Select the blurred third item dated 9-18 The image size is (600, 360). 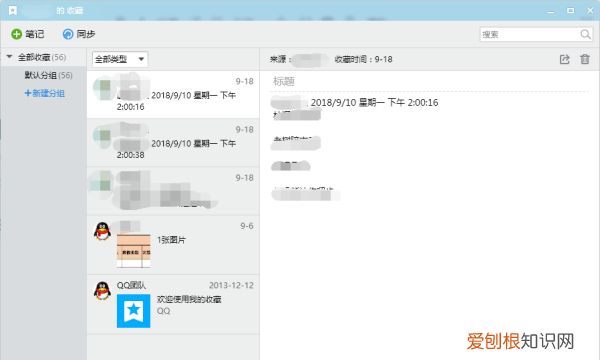tap(173, 191)
